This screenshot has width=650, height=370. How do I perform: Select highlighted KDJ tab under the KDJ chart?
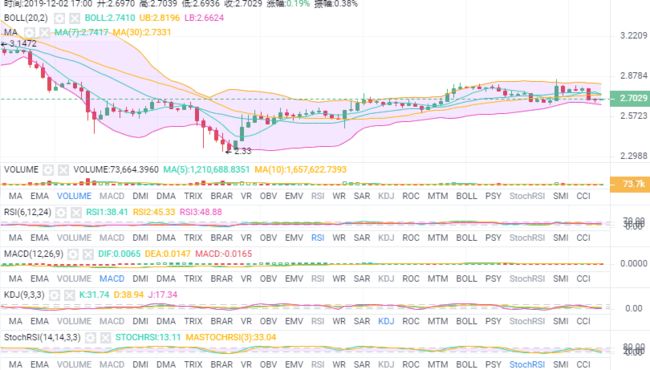tap(386, 321)
